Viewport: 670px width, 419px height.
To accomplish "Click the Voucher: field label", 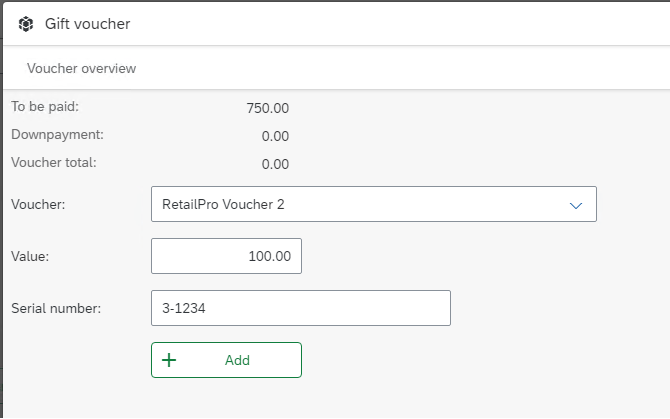I will point(37,204).
